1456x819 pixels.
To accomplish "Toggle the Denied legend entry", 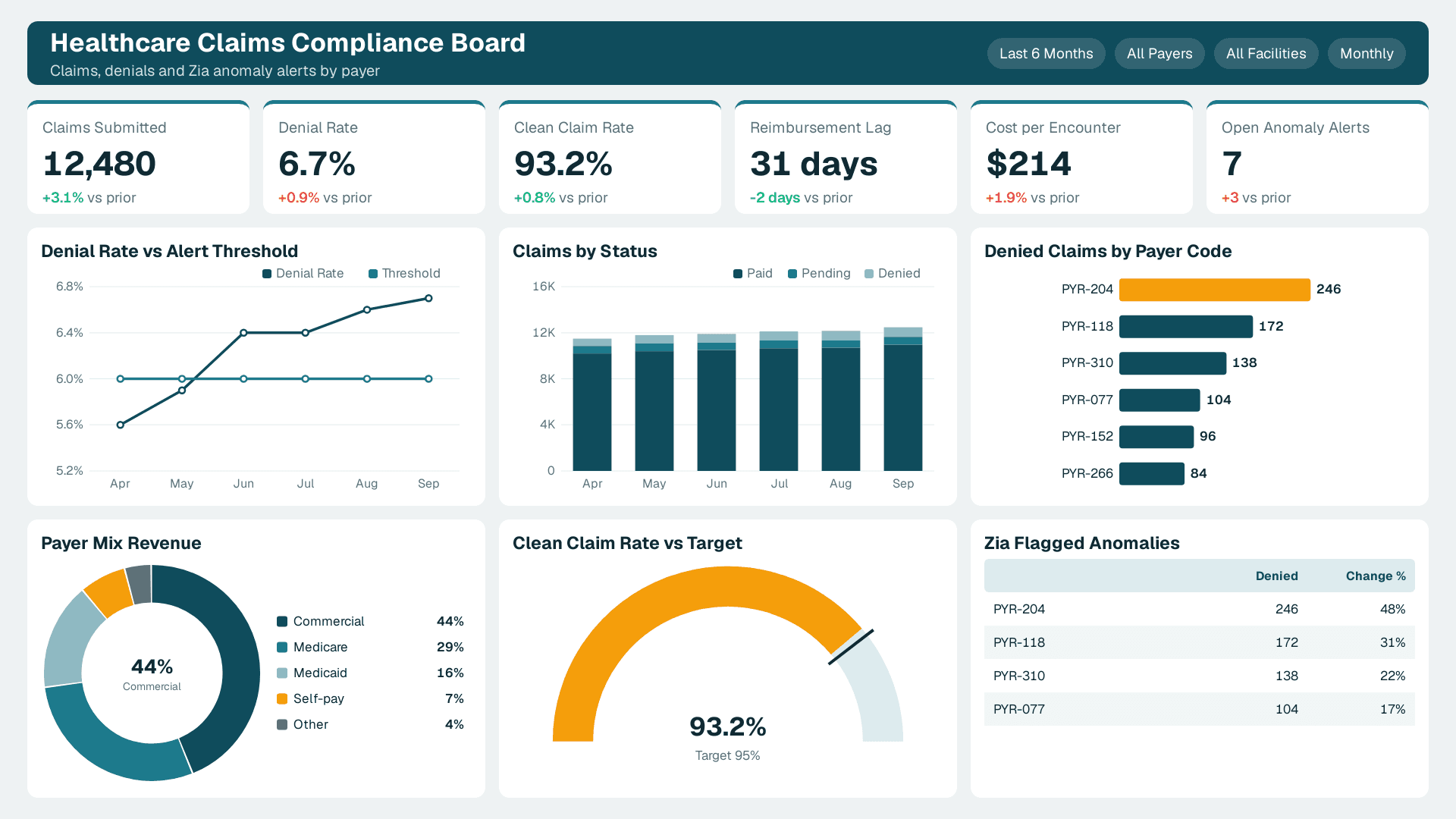I will [893, 274].
